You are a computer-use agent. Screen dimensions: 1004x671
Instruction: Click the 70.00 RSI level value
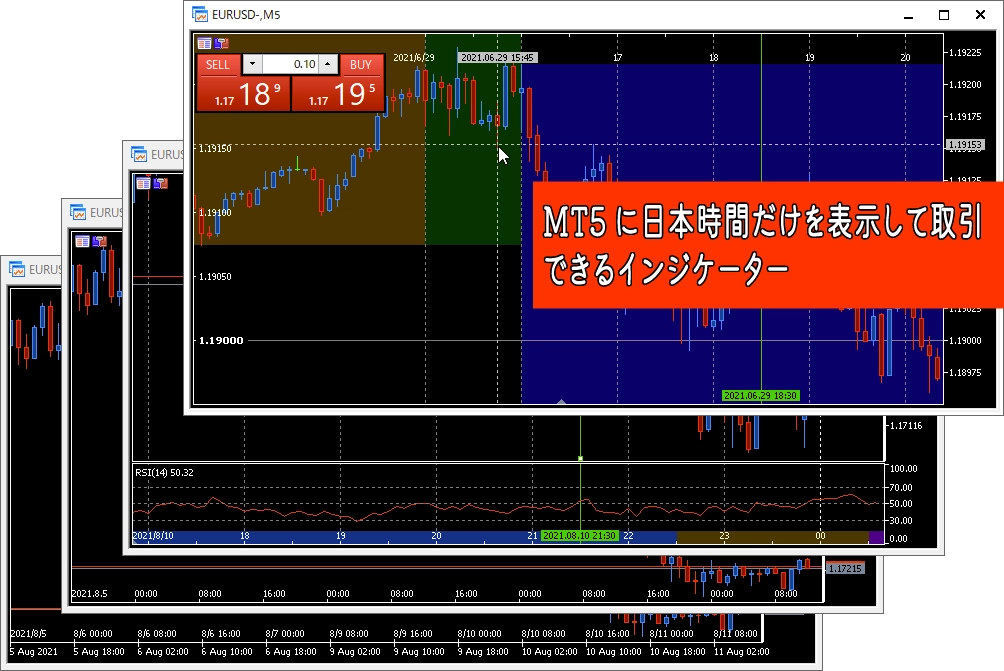(901, 487)
